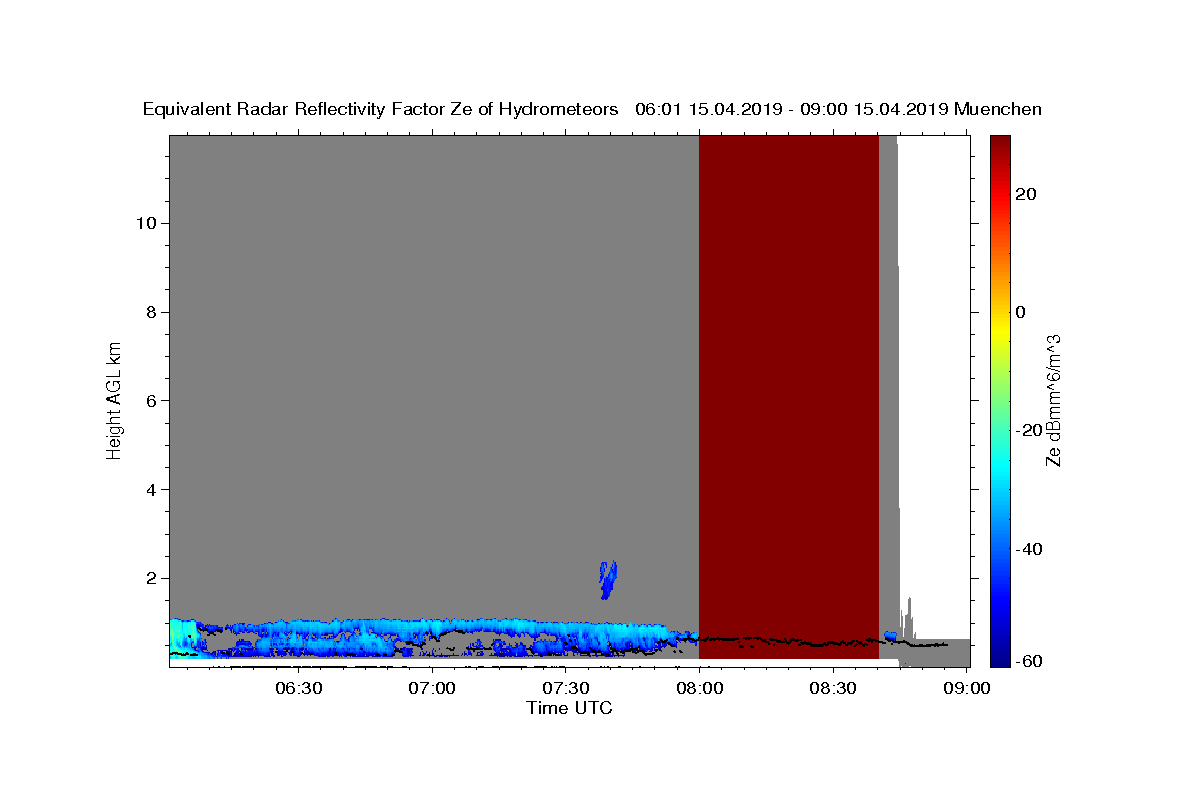
Task: Click the height tick label 4
Action: coord(152,490)
